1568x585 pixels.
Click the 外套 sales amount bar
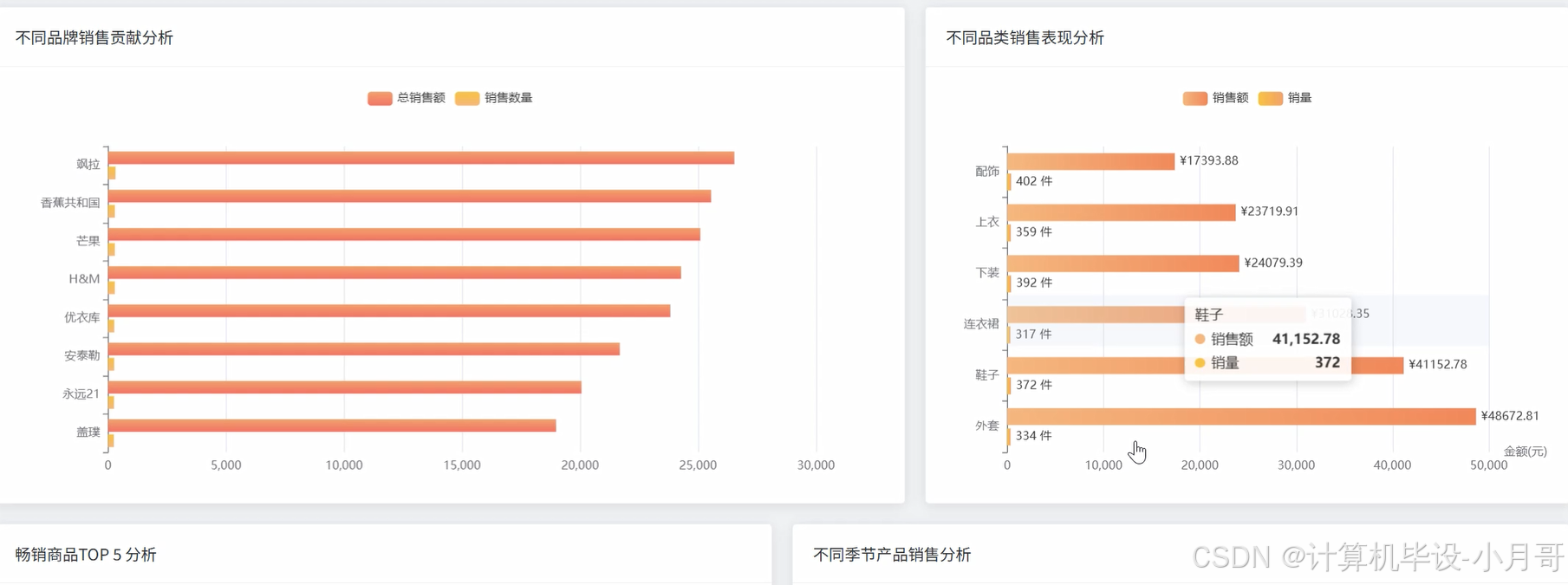coord(1241,416)
